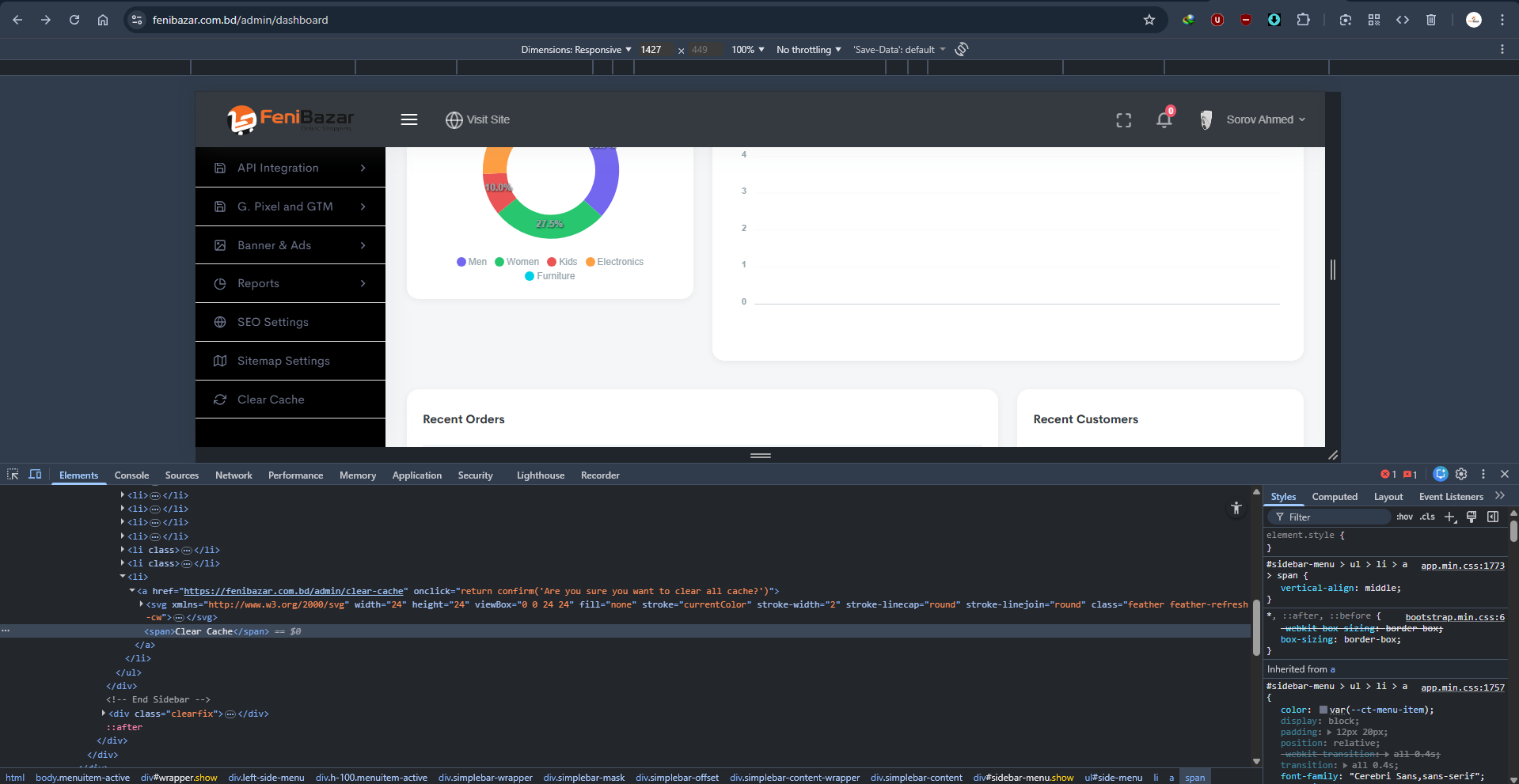The height and width of the screenshot is (784, 1519).
Task: Expand the Reports sidebar menu
Action: tap(291, 283)
